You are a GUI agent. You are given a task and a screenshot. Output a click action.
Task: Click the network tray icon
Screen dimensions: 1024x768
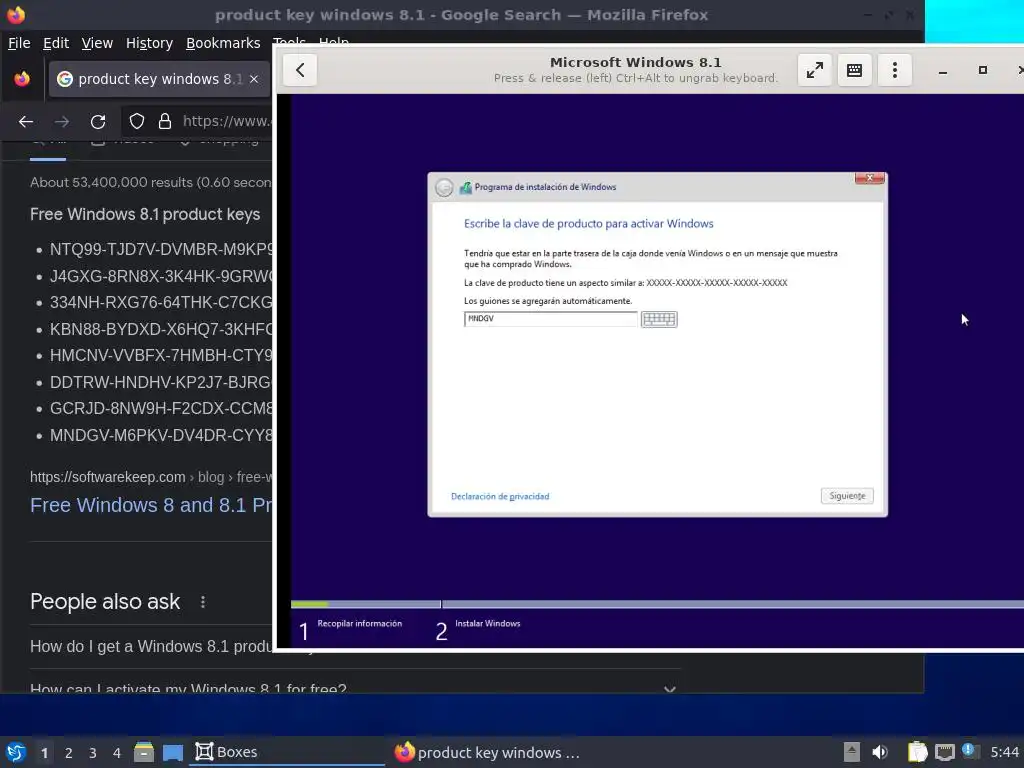(x=944, y=752)
